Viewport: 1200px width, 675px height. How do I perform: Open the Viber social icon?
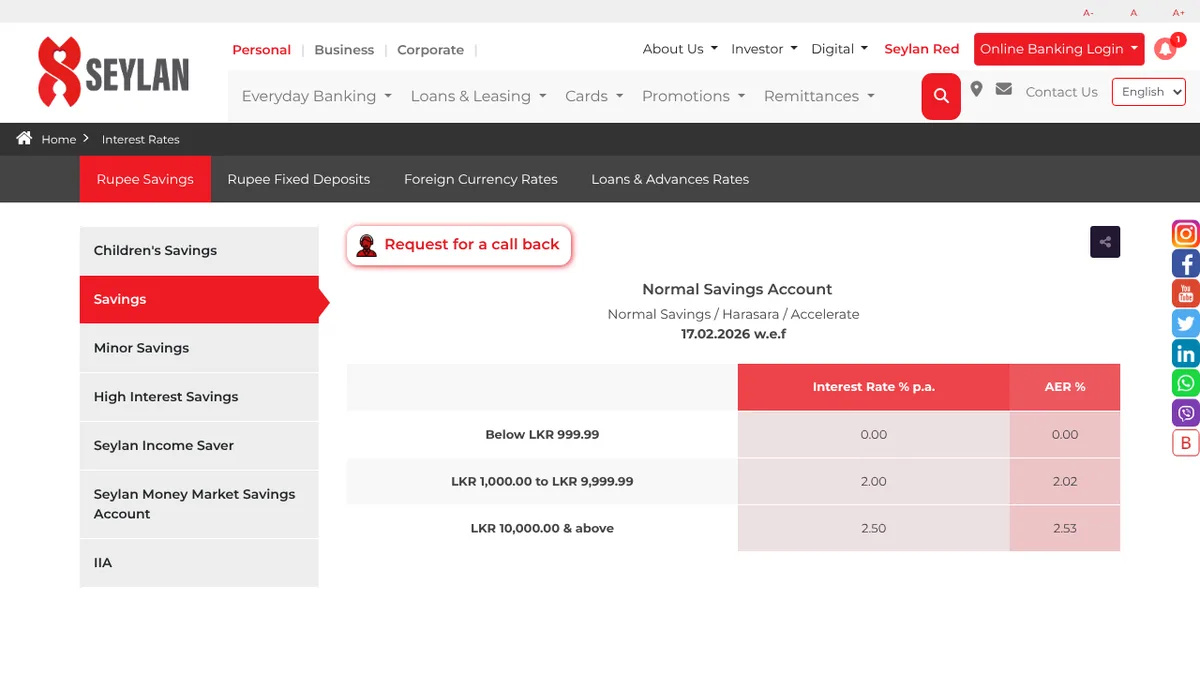pos(1186,413)
